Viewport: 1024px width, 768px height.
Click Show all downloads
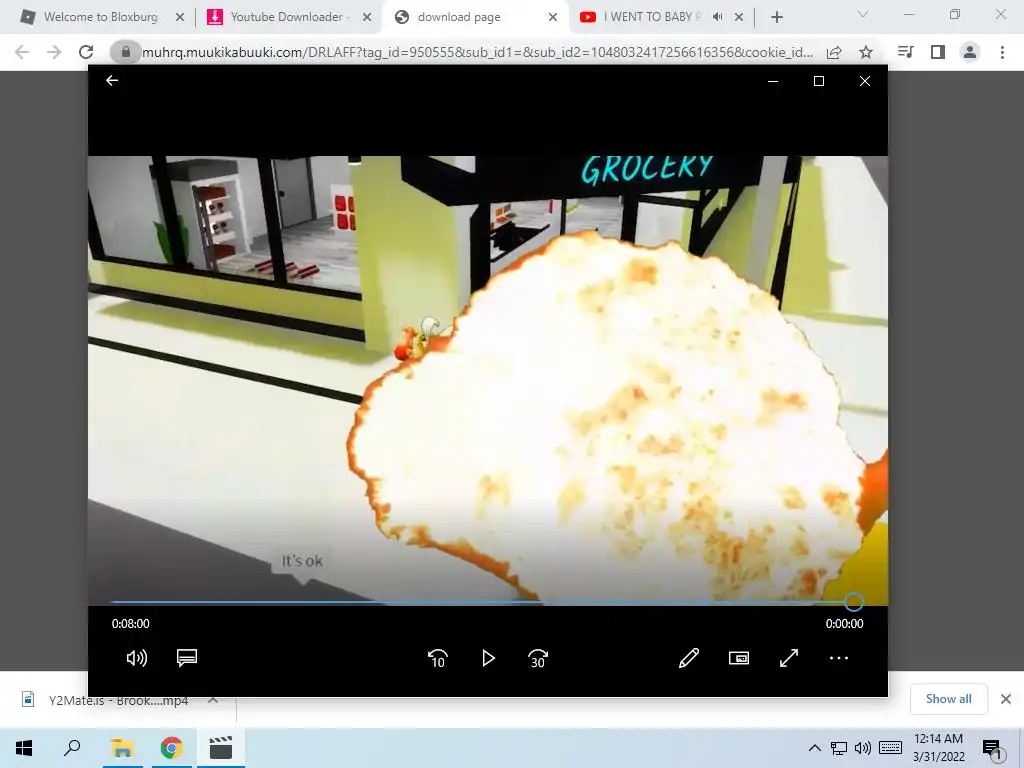pyautogui.click(x=948, y=699)
